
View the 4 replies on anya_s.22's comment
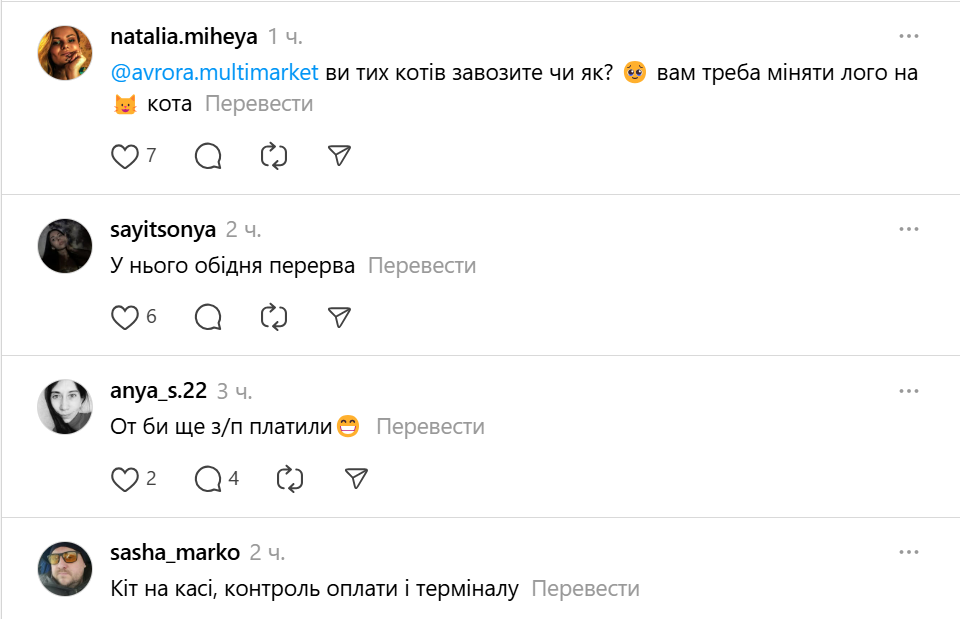coord(216,479)
